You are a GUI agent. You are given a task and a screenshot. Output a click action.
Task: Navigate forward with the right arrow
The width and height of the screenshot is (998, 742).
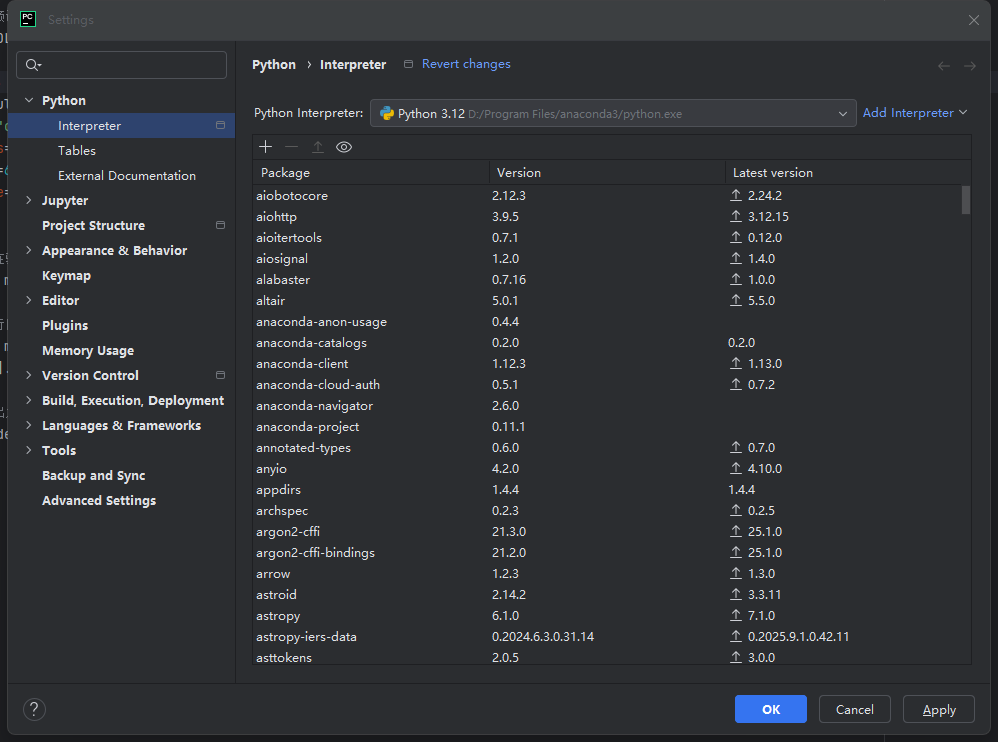point(969,66)
